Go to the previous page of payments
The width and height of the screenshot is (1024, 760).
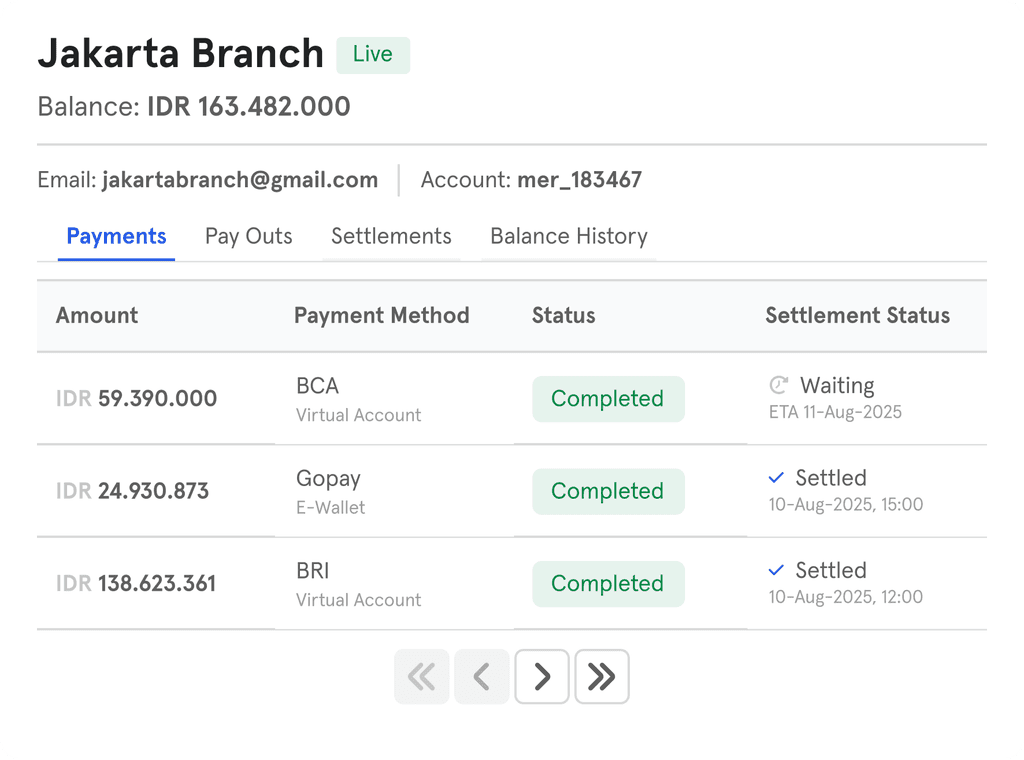[481, 676]
